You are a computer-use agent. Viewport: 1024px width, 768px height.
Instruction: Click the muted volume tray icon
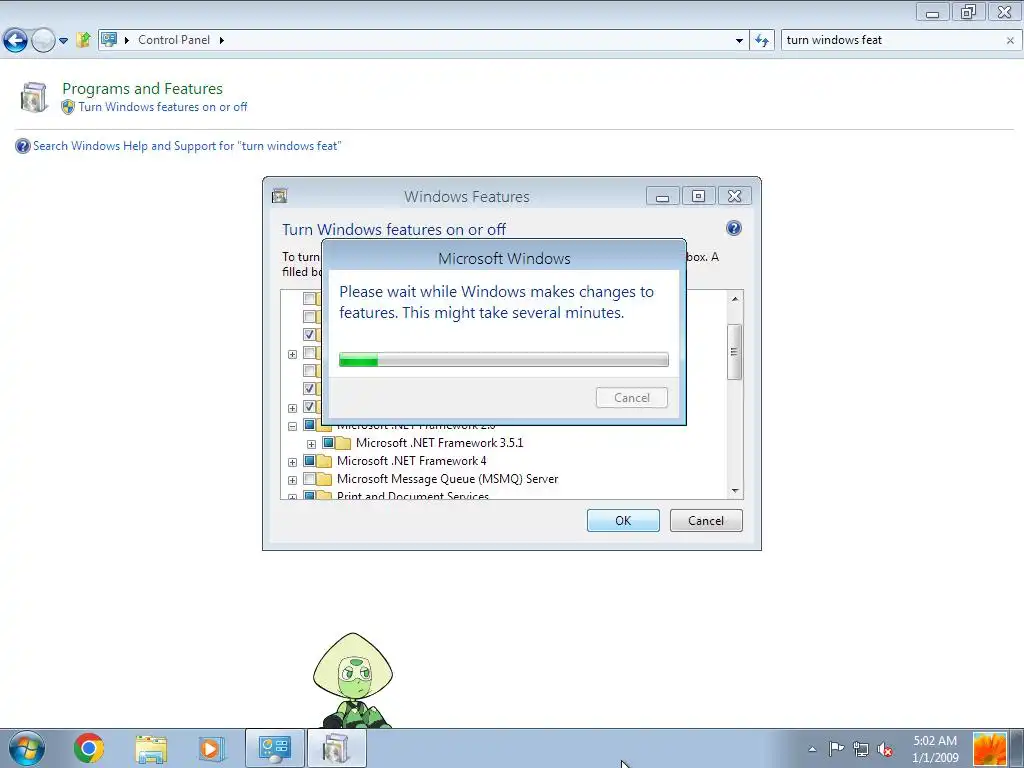click(x=886, y=749)
